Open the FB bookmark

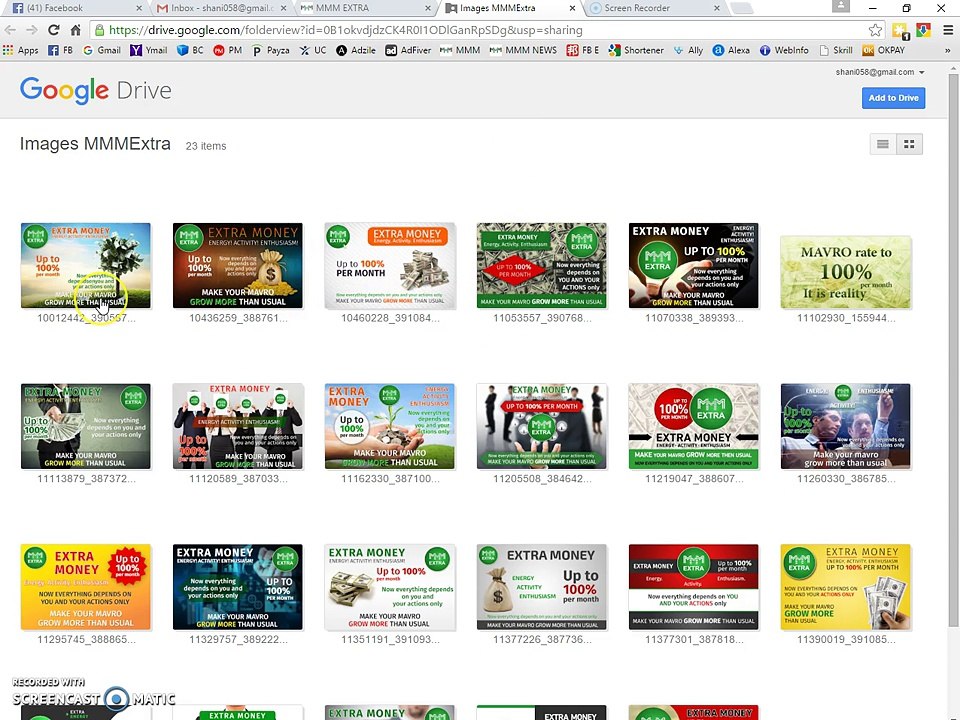(60, 50)
